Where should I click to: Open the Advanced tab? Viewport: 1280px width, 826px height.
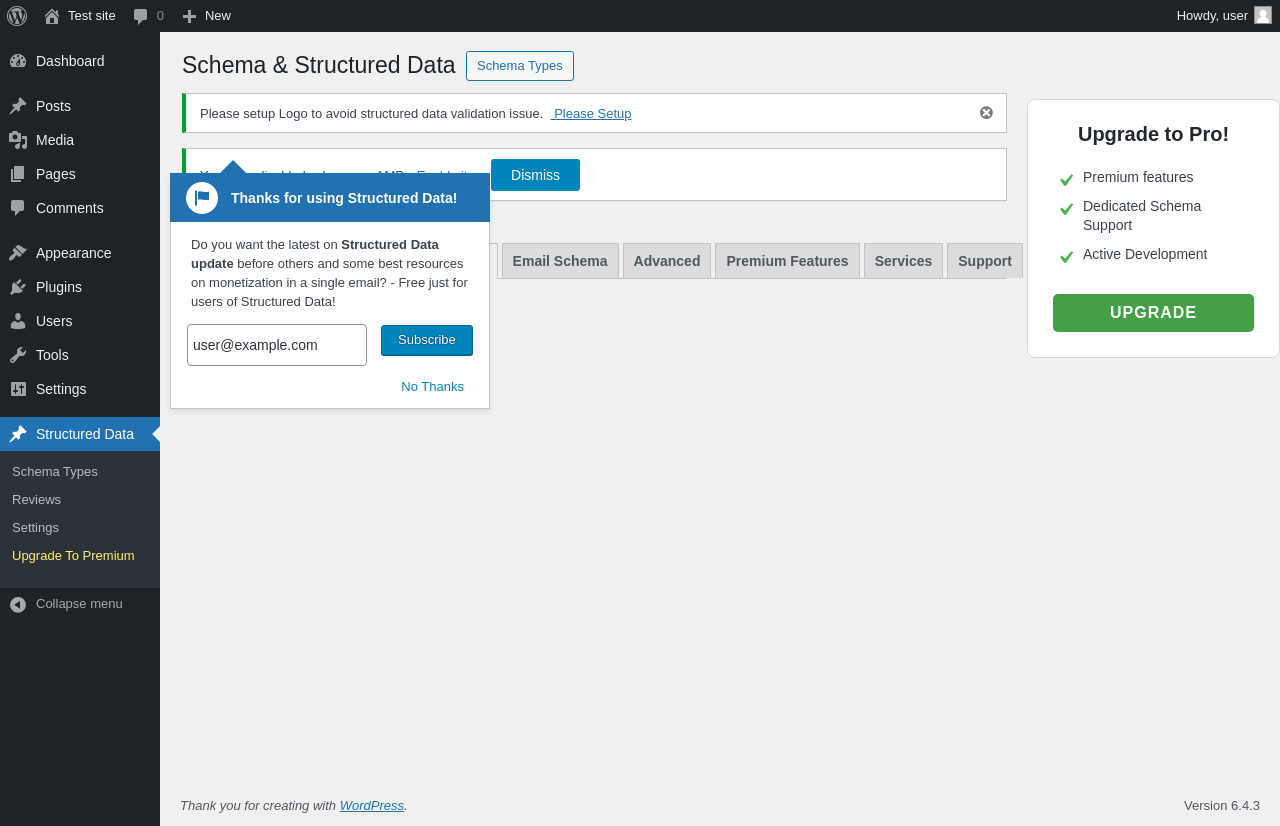pyautogui.click(x=667, y=261)
